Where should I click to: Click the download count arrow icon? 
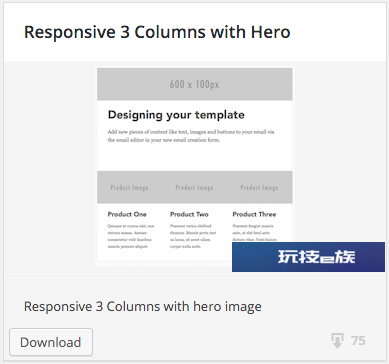[x=337, y=341]
